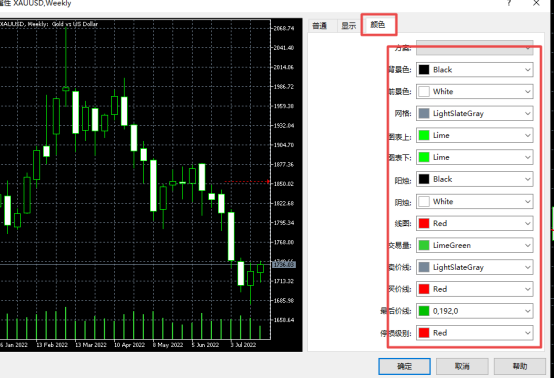Confirm with the 确定 button
This screenshot has width=554, height=378.
pyautogui.click(x=404, y=366)
